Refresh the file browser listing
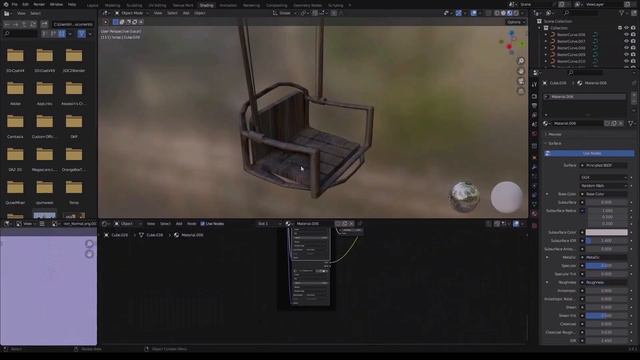This screenshot has height=360, width=640. [x=33, y=24]
